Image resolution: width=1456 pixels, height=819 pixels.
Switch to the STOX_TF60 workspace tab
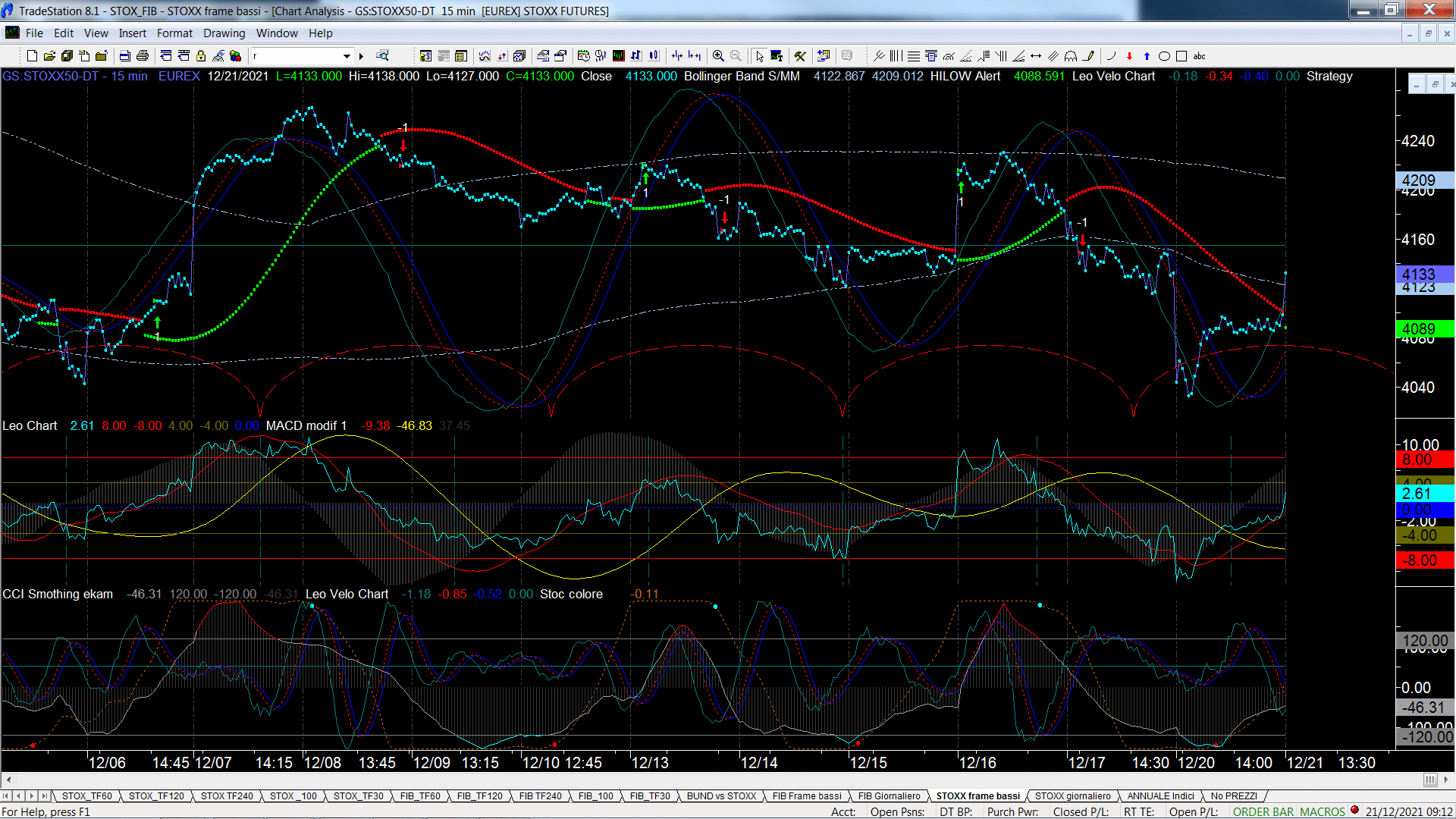click(86, 795)
